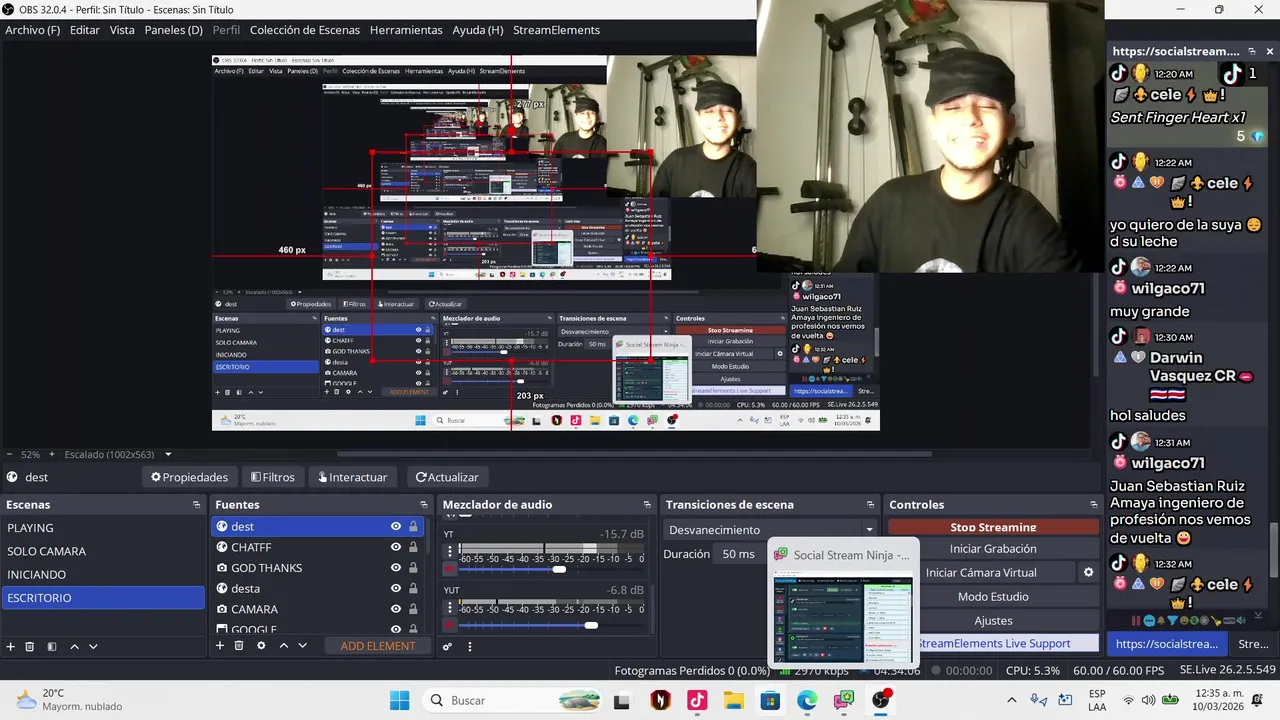
Task: Hide the GOD THANKS source
Action: point(396,568)
